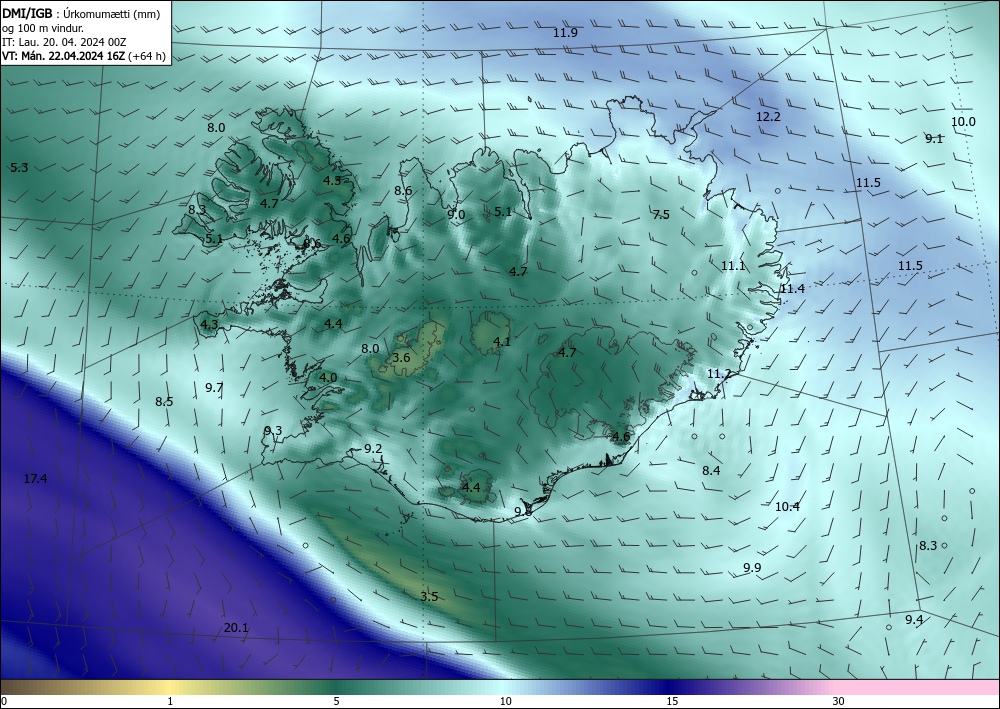Image resolution: width=1000 pixels, height=709 pixels.
Task: Click the map value 11.2
Action: [x=719, y=374]
